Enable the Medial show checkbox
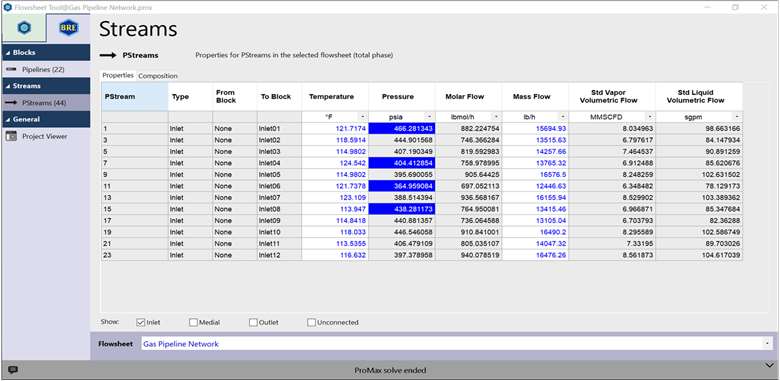This screenshot has width=780, height=381. point(194,322)
